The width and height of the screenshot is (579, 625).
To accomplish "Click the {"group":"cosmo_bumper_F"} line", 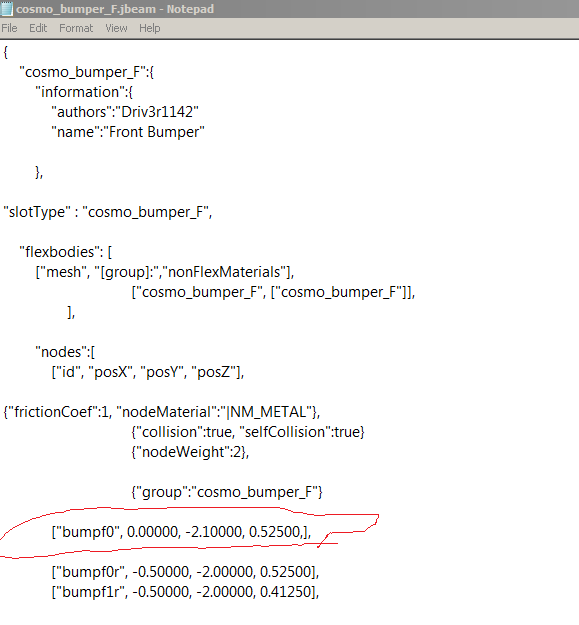I will click(x=227, y=492).
